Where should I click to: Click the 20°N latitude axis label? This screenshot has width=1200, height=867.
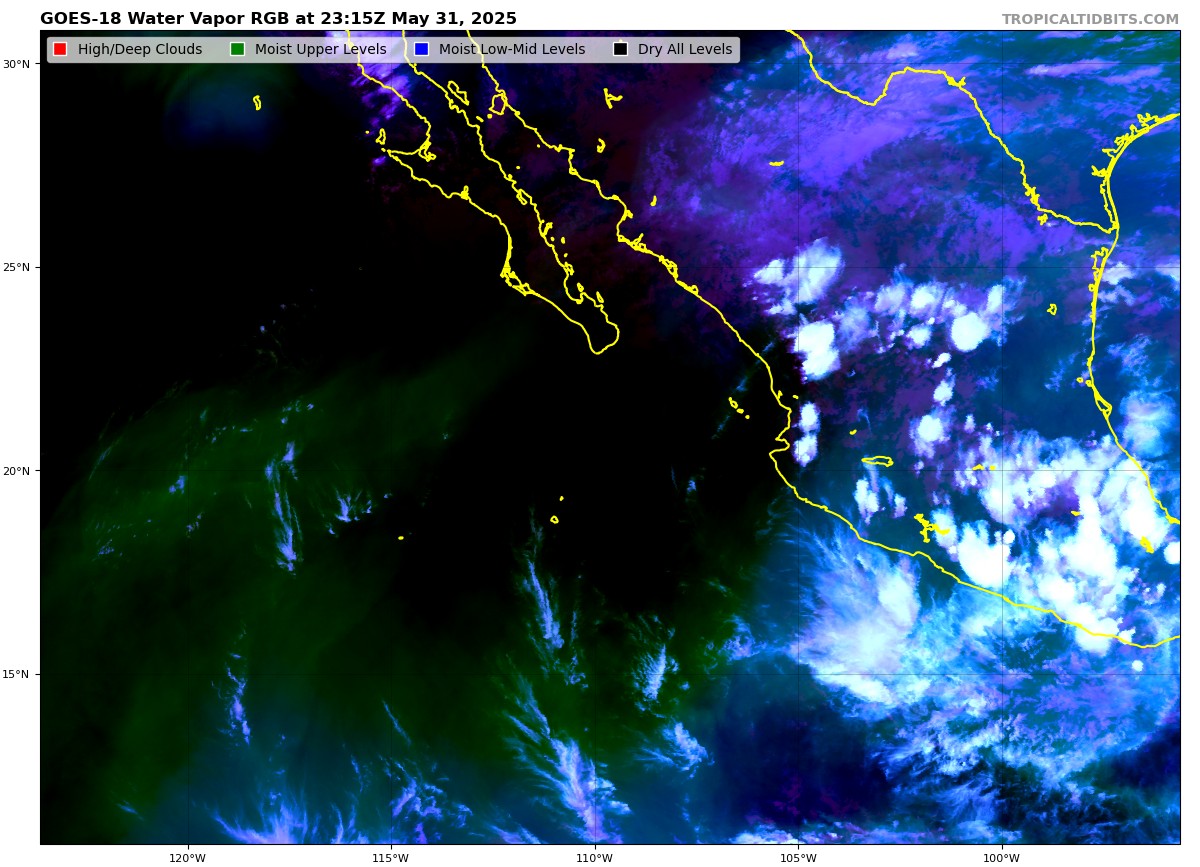(x=16, y=471)
